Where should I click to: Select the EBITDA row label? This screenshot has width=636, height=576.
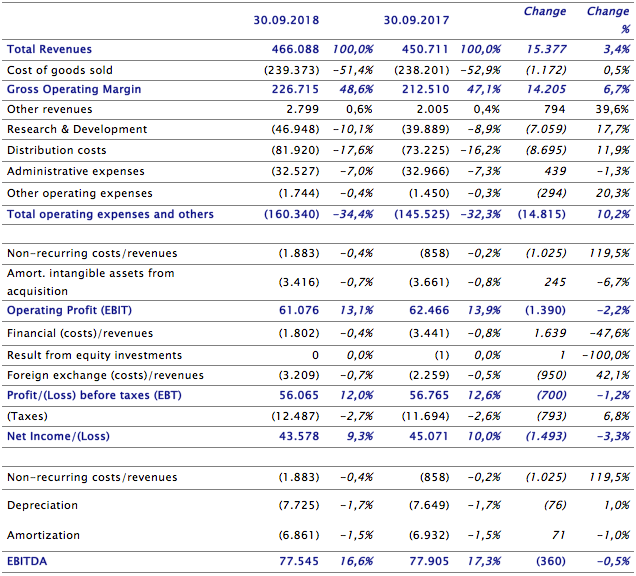pos(27,561)
